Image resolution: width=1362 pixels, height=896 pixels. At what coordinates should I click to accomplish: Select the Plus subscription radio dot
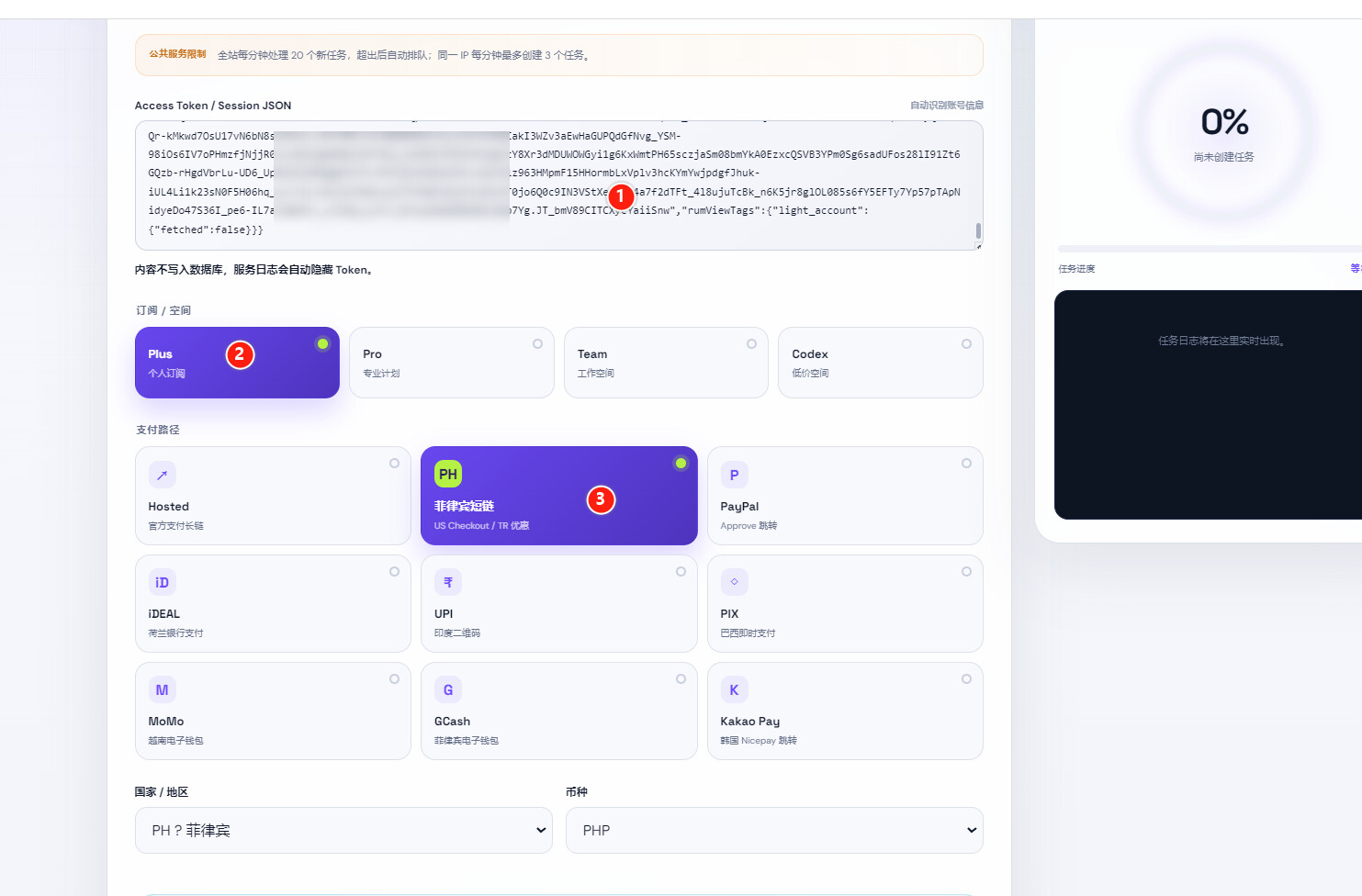pos(322,344)
